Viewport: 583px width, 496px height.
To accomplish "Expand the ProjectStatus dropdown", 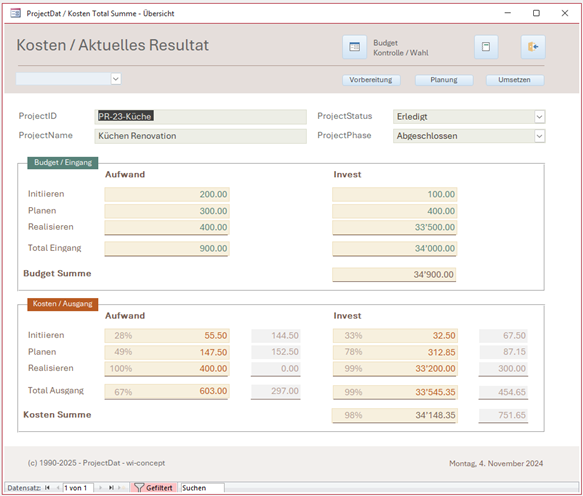I will [539, 117].
